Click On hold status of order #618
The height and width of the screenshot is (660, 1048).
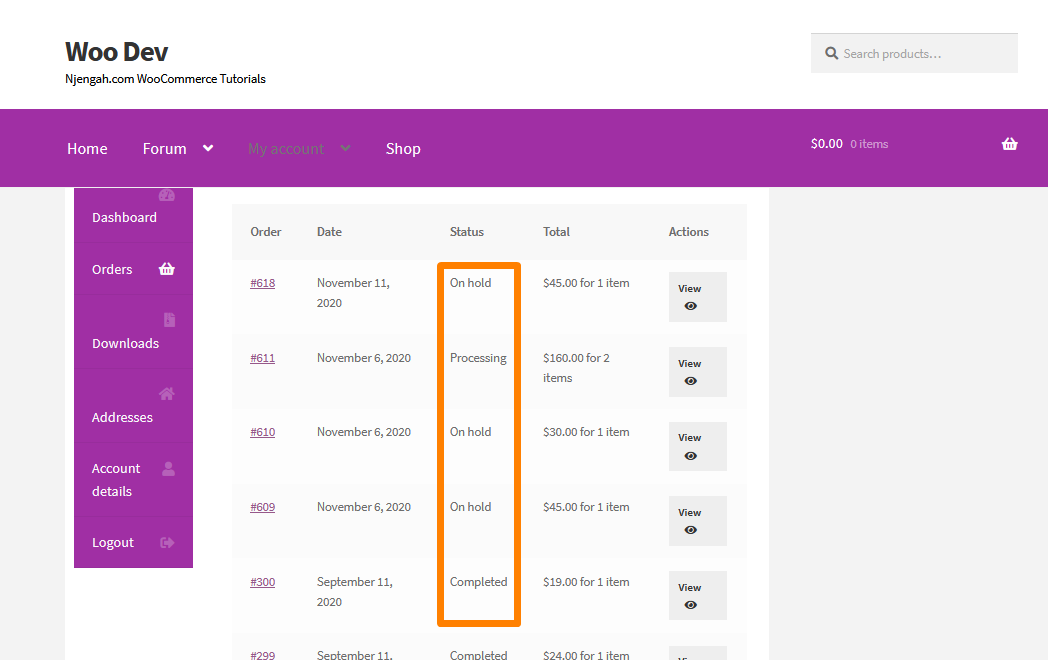[x=471, y=283]
